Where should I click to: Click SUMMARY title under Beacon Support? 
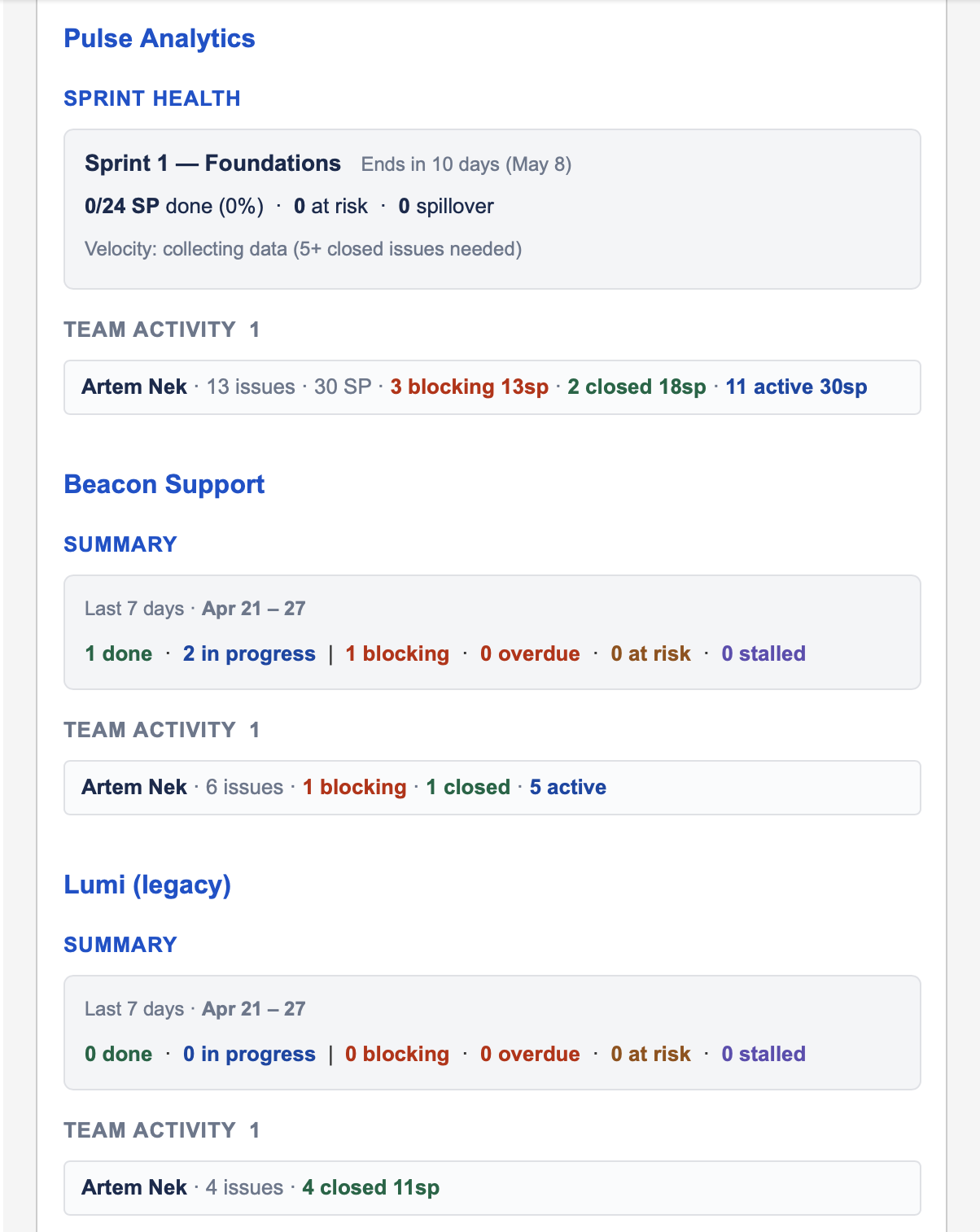click(x=120, y=544)
